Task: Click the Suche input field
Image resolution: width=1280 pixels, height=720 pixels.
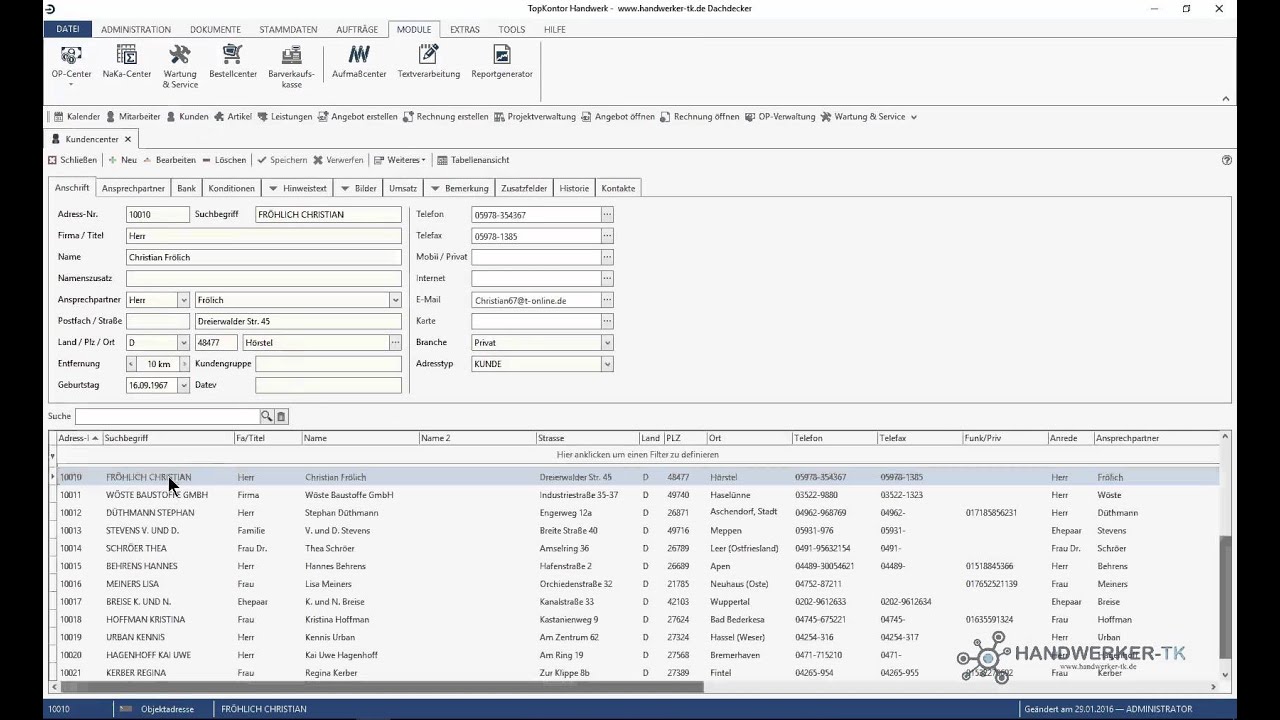Action: pyautogui.click(x=167, y=416)
